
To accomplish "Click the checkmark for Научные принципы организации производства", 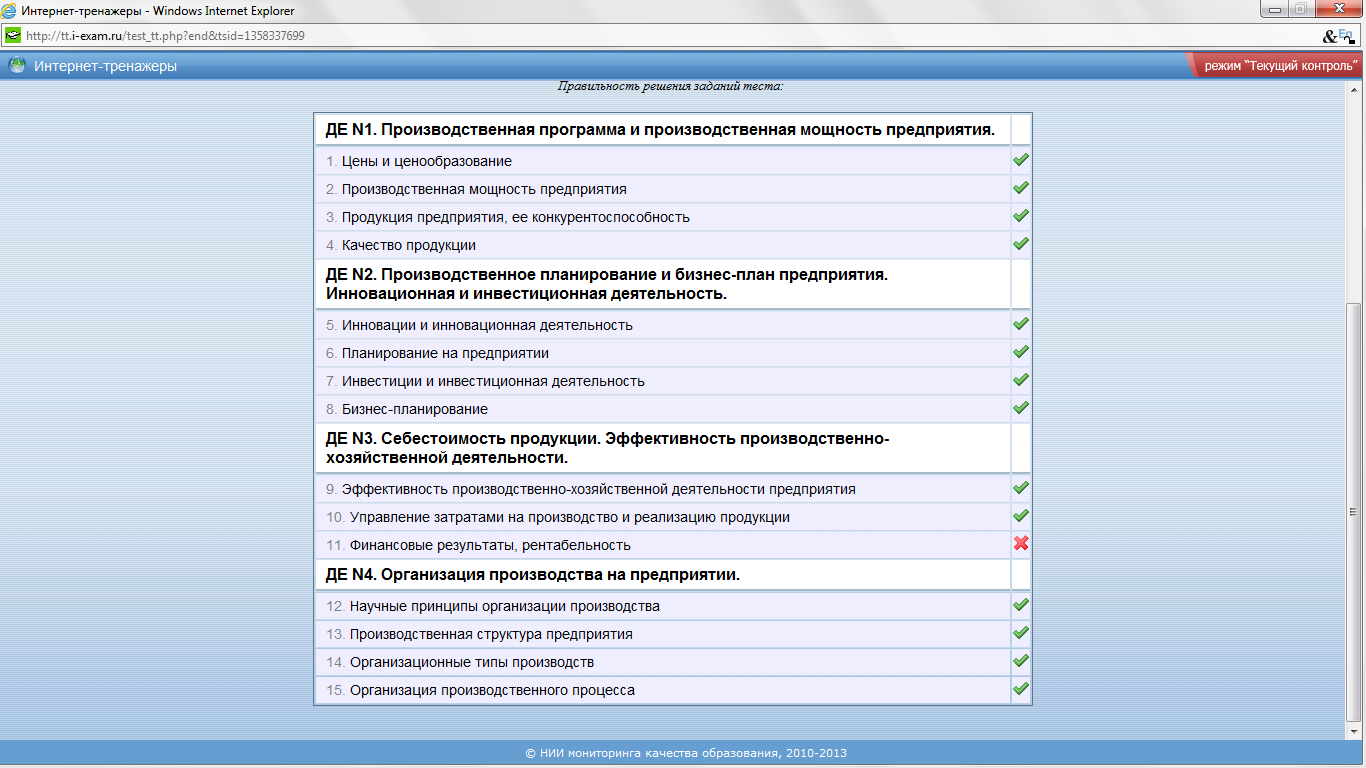I will coord(1021,605).
